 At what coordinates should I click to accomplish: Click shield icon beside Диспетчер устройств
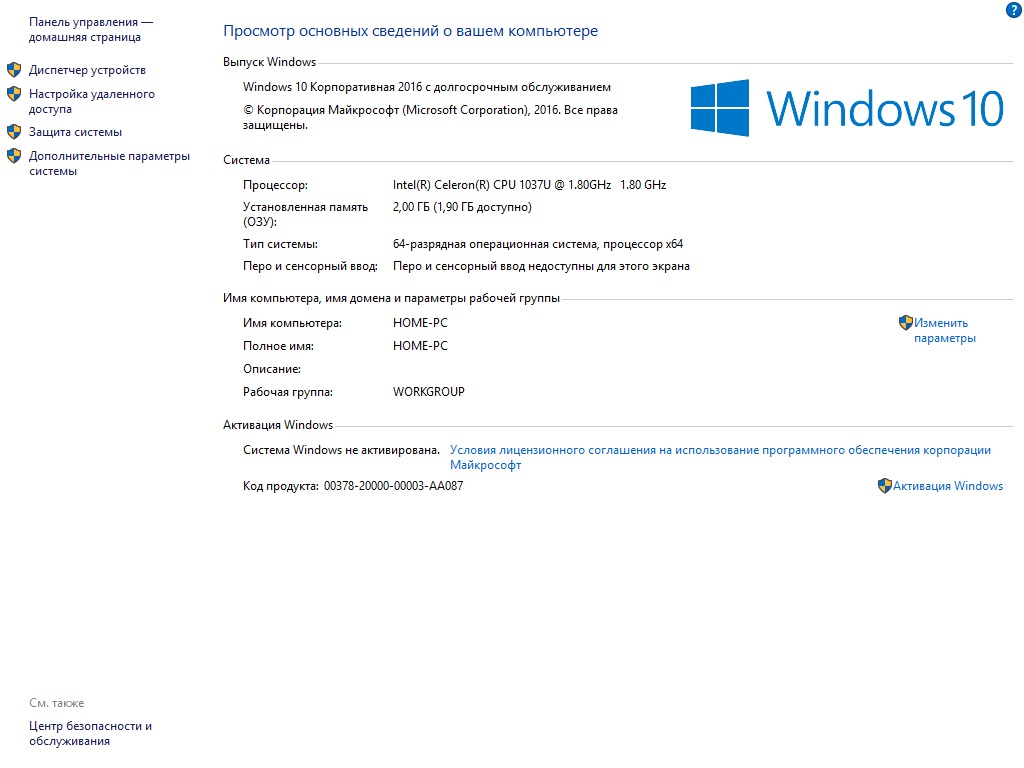pos(14,70)
